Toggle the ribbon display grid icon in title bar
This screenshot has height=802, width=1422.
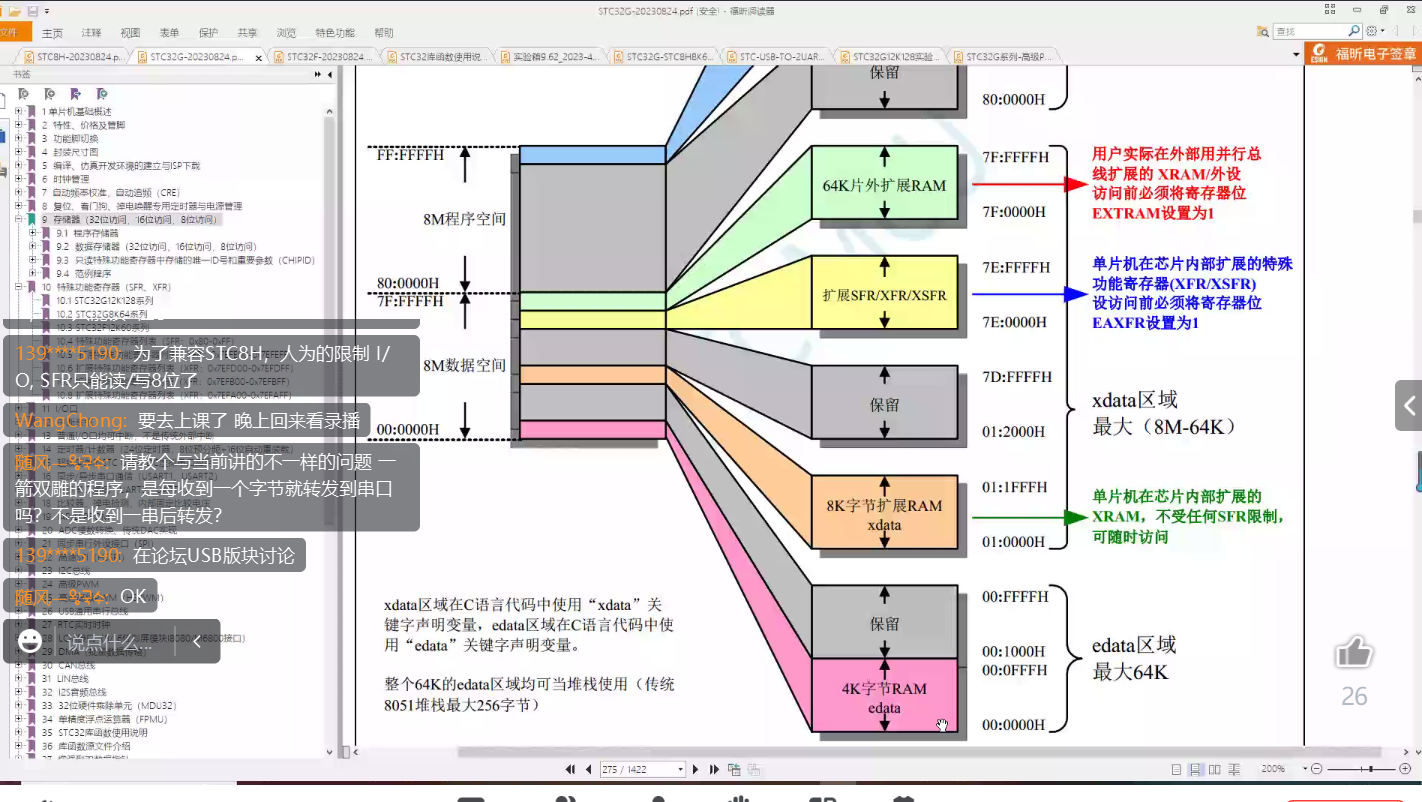tap(1331, 10)
